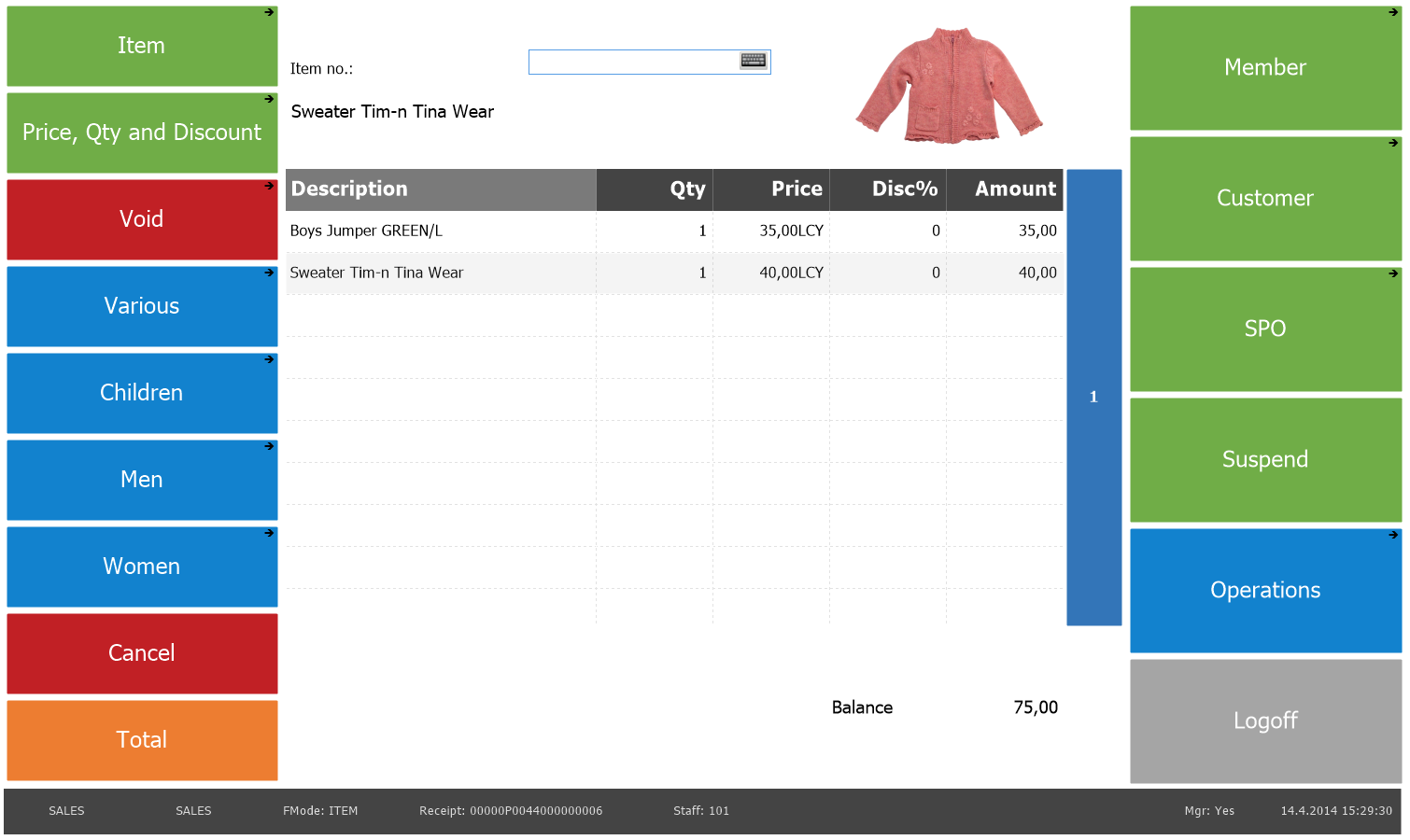The width and height of the screenshot is (1410, 840).
Task: Tap the red Void button
Action: point(142,219)
